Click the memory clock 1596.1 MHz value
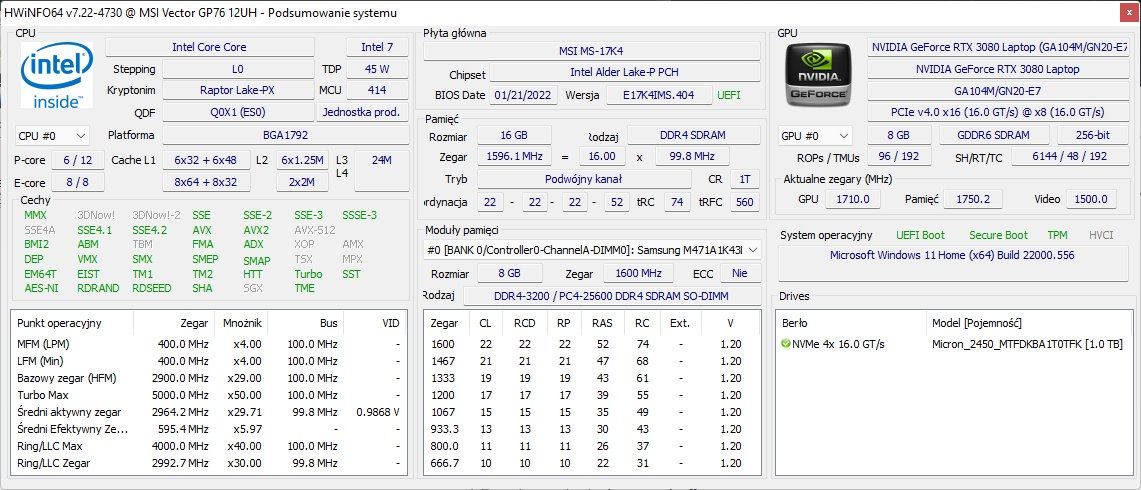This screenshot has width=1141, height=490. point(514,157)
